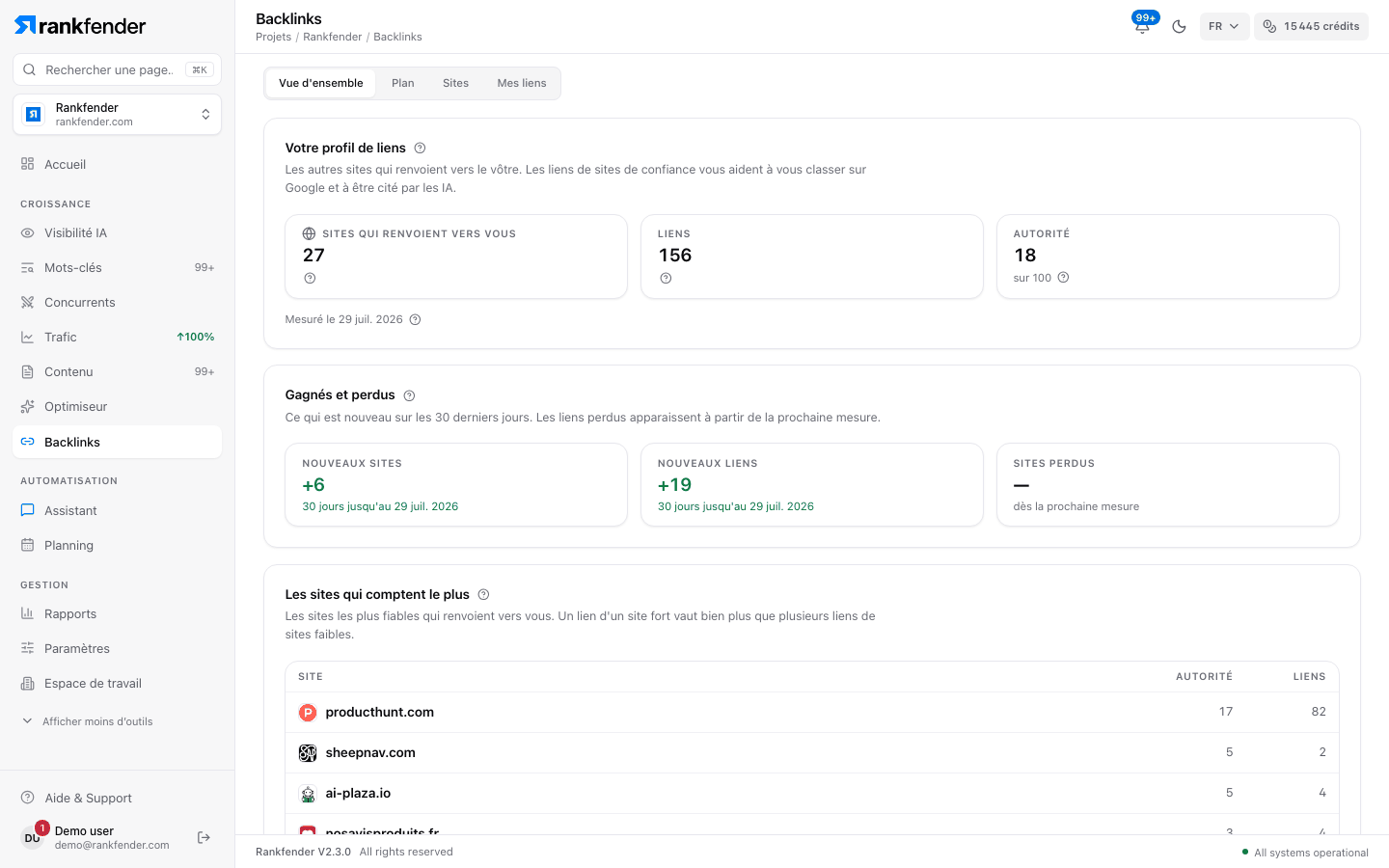
Task: Open Rapports in the sidebar
Action: (118, 613)
